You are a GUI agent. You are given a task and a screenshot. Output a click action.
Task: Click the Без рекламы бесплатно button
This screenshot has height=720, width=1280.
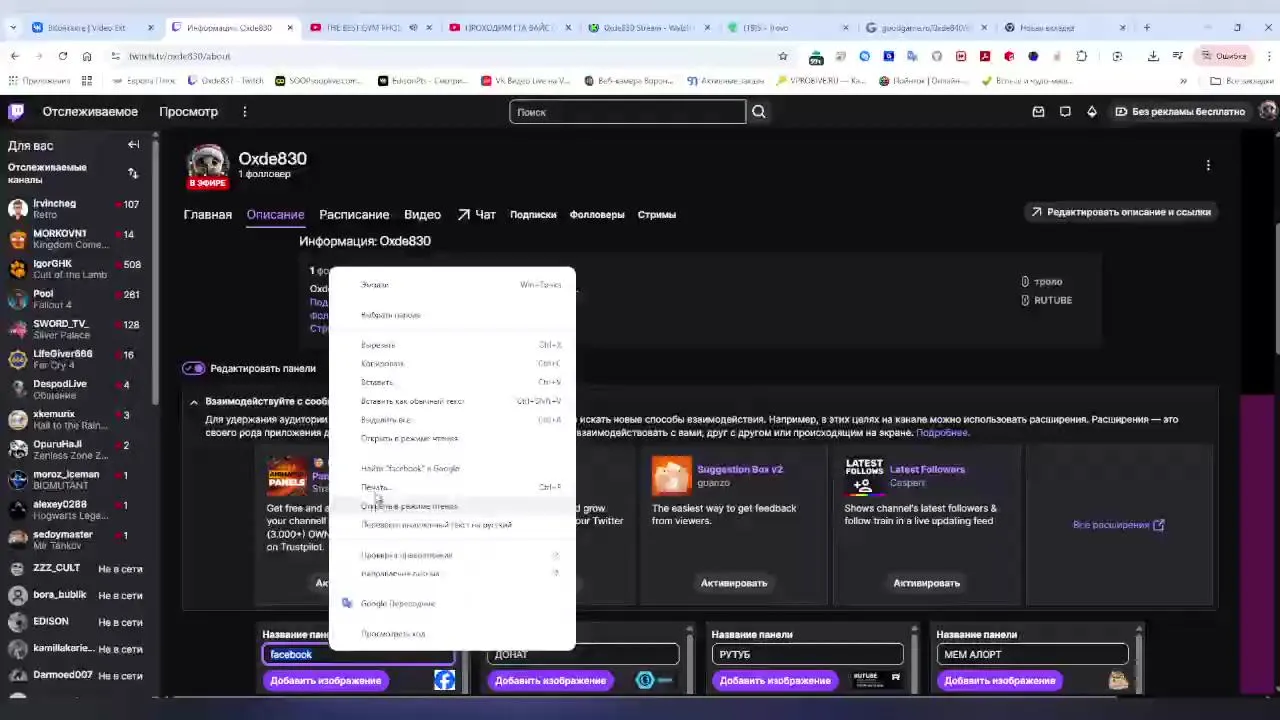coord(1180,112)
